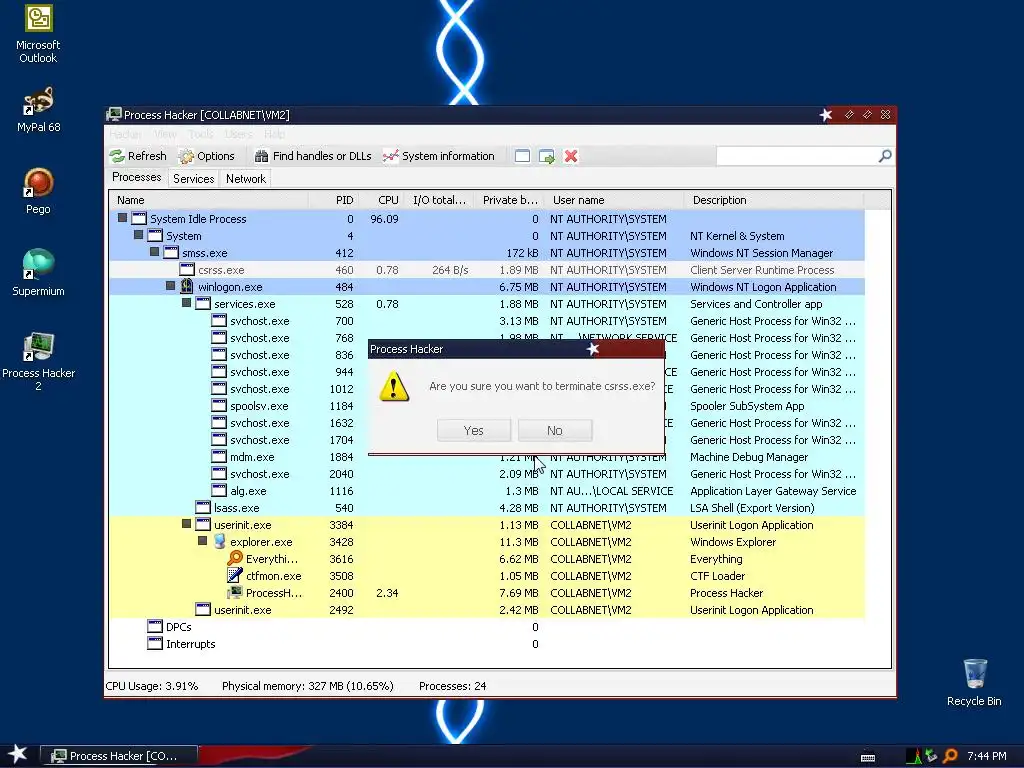The width and height of the screenshot is (1024, 768).
Task: Open the Pego desktop icon
Action: click(38, 191)
